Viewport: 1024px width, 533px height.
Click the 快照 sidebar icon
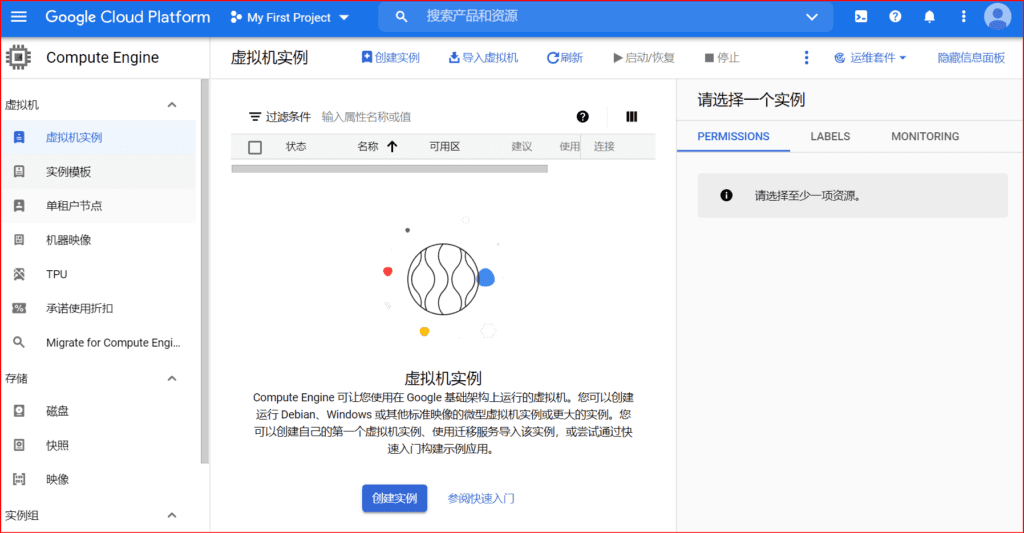[x=19, y=445]
